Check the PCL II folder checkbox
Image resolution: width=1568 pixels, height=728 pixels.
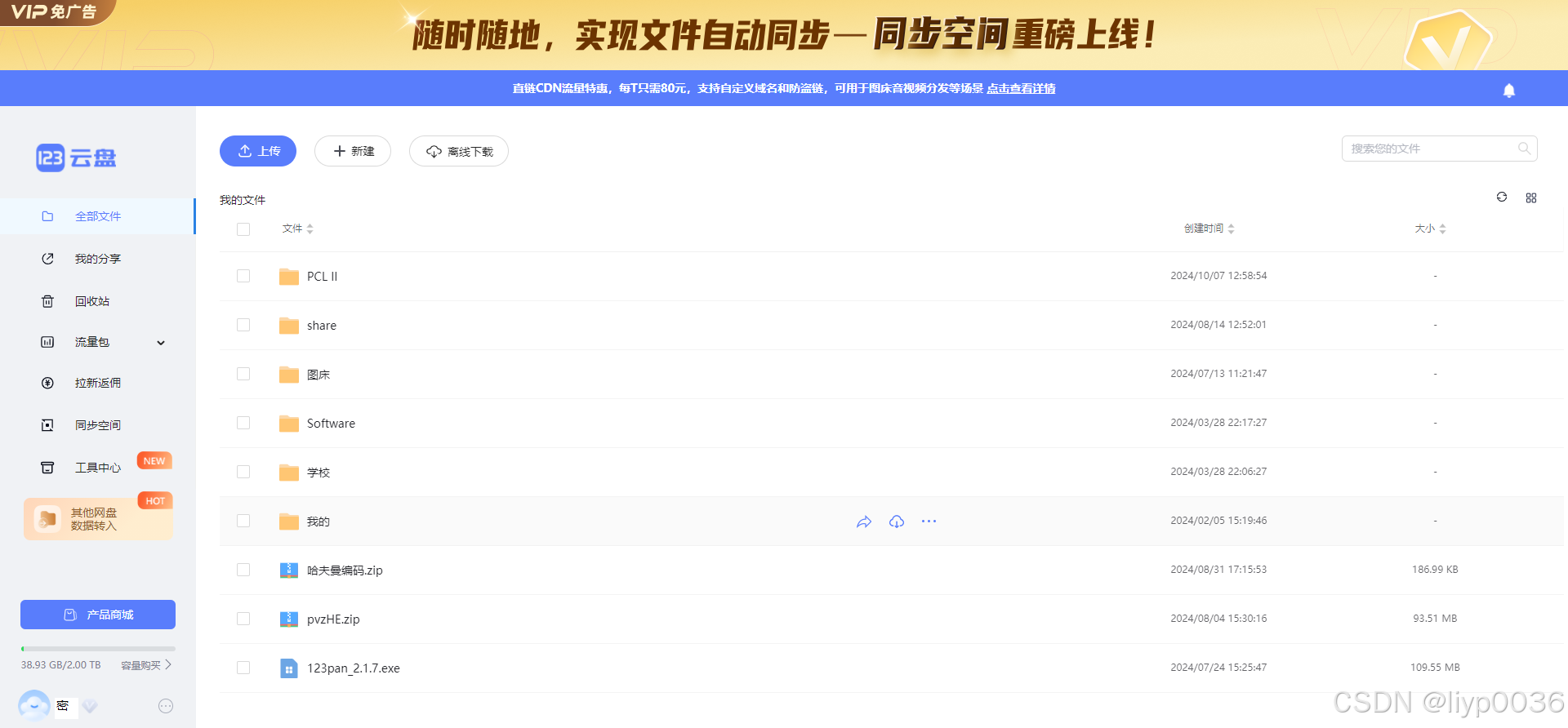click(x=243, y=276)
